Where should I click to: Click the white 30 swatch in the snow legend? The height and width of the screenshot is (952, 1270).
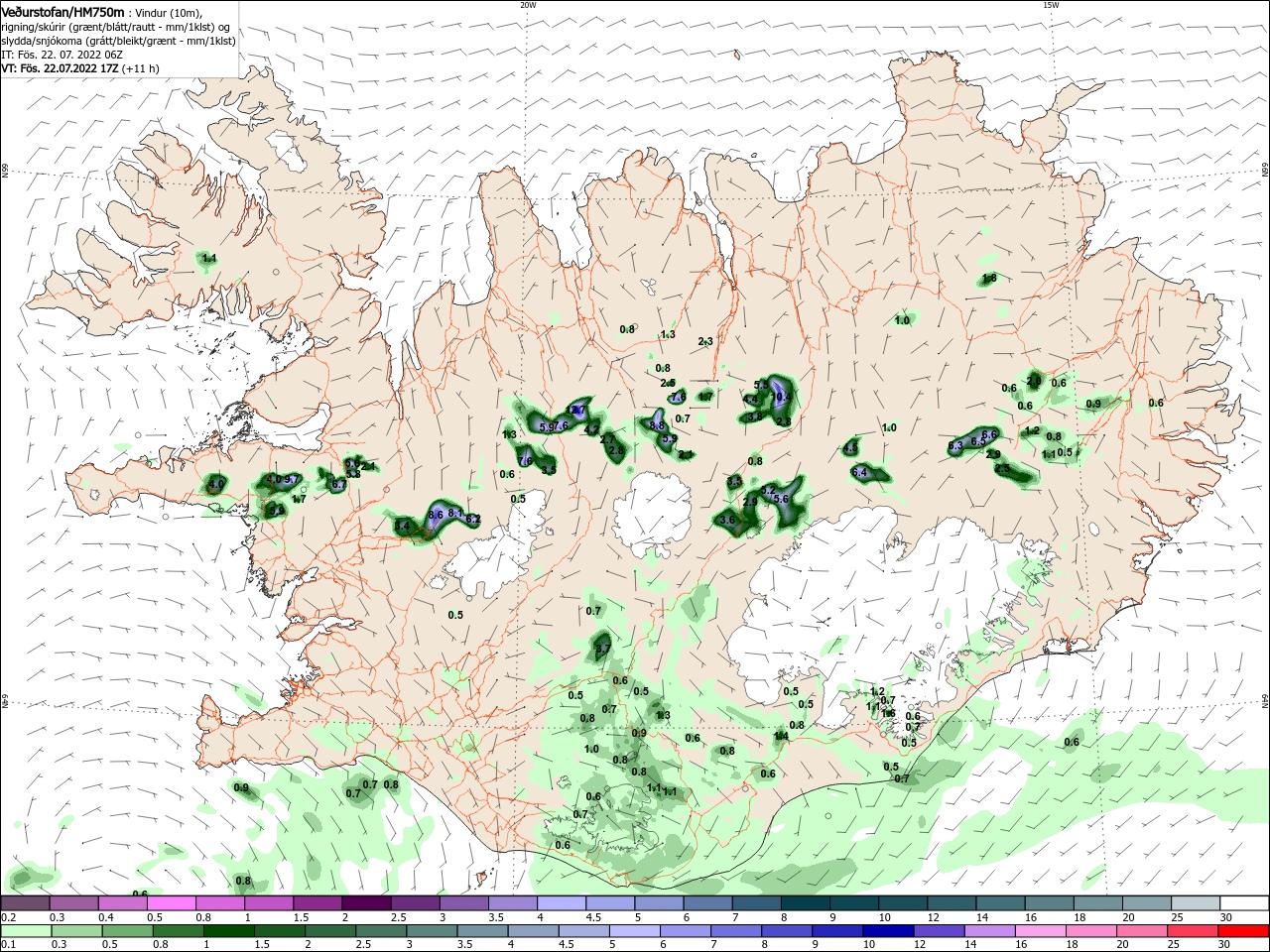point(1244,903)
